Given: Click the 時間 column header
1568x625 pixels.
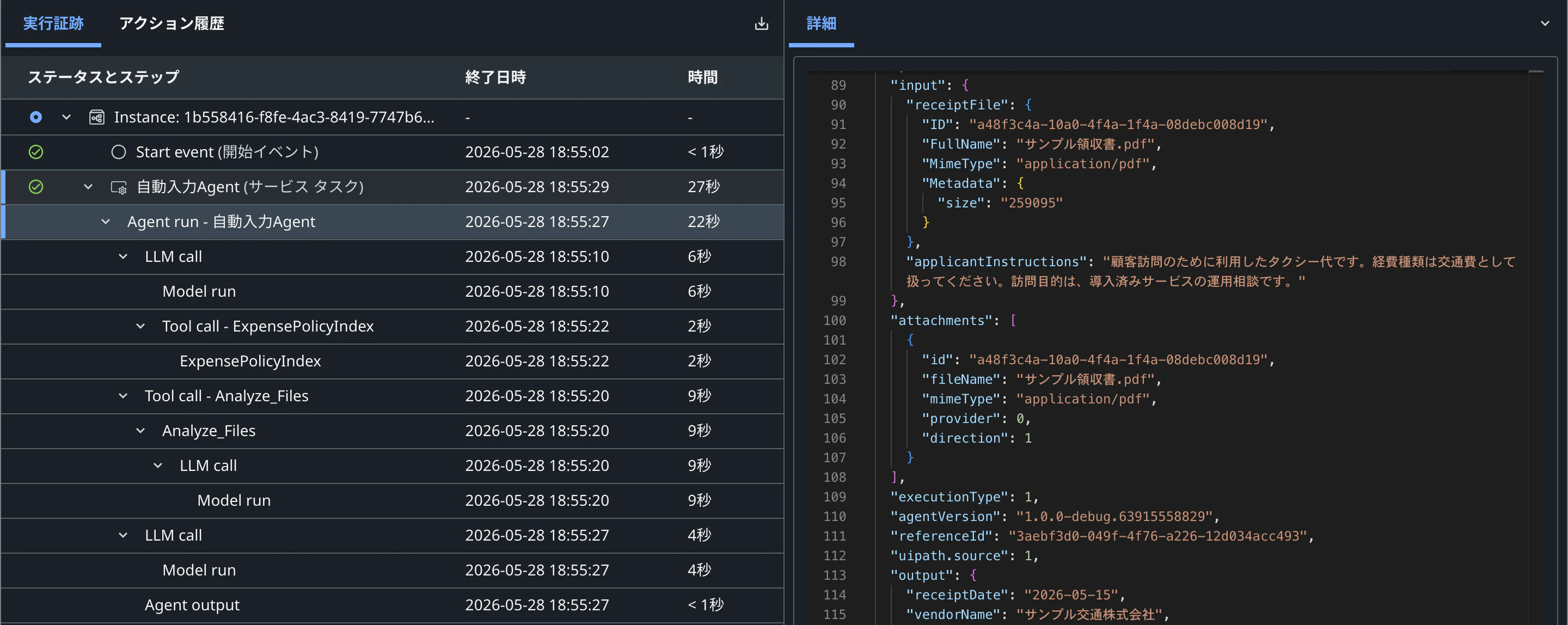Looking at the screenshot, I should click(702, 77).
